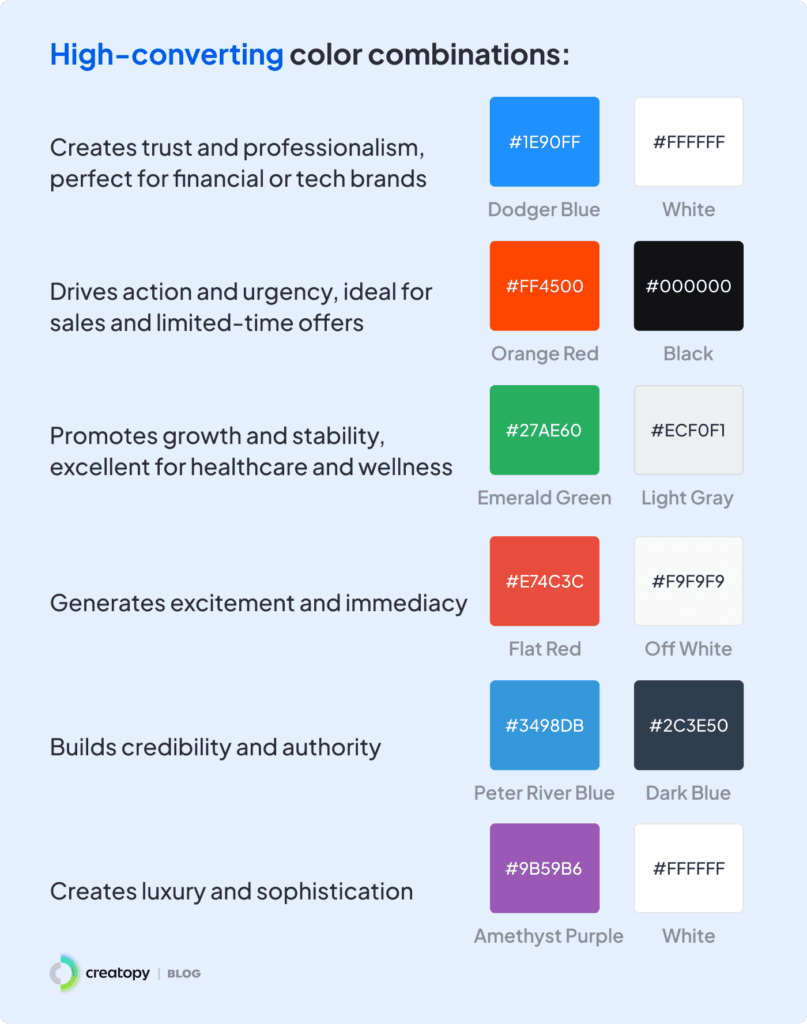This screenshot has width=807, height=1024.
Task: Click the creatopy wordmark text
Action: pyautogui.click(x=117, y=973)
